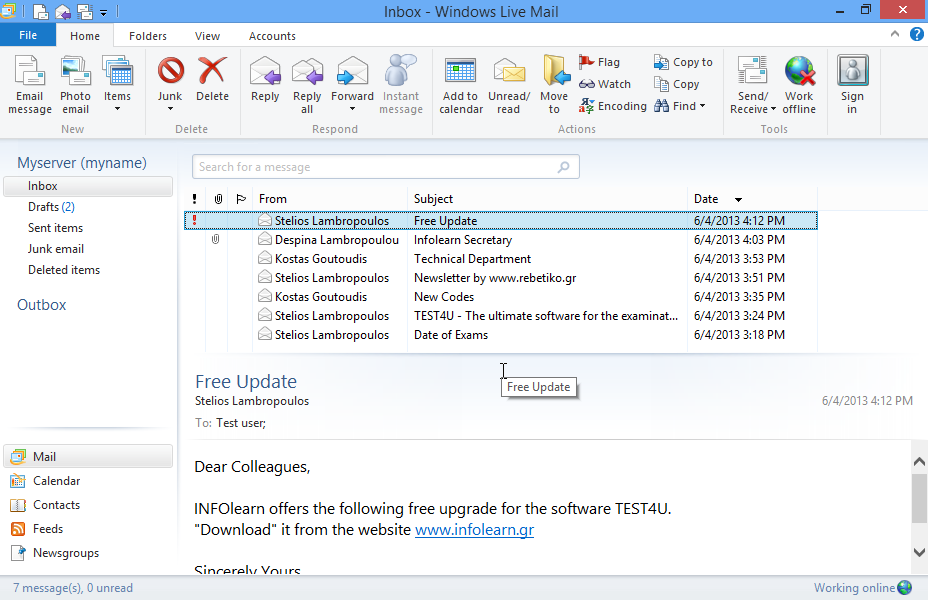
Task: Open the New Codes message
Action: pyautogui.click(x=501, y=296)
